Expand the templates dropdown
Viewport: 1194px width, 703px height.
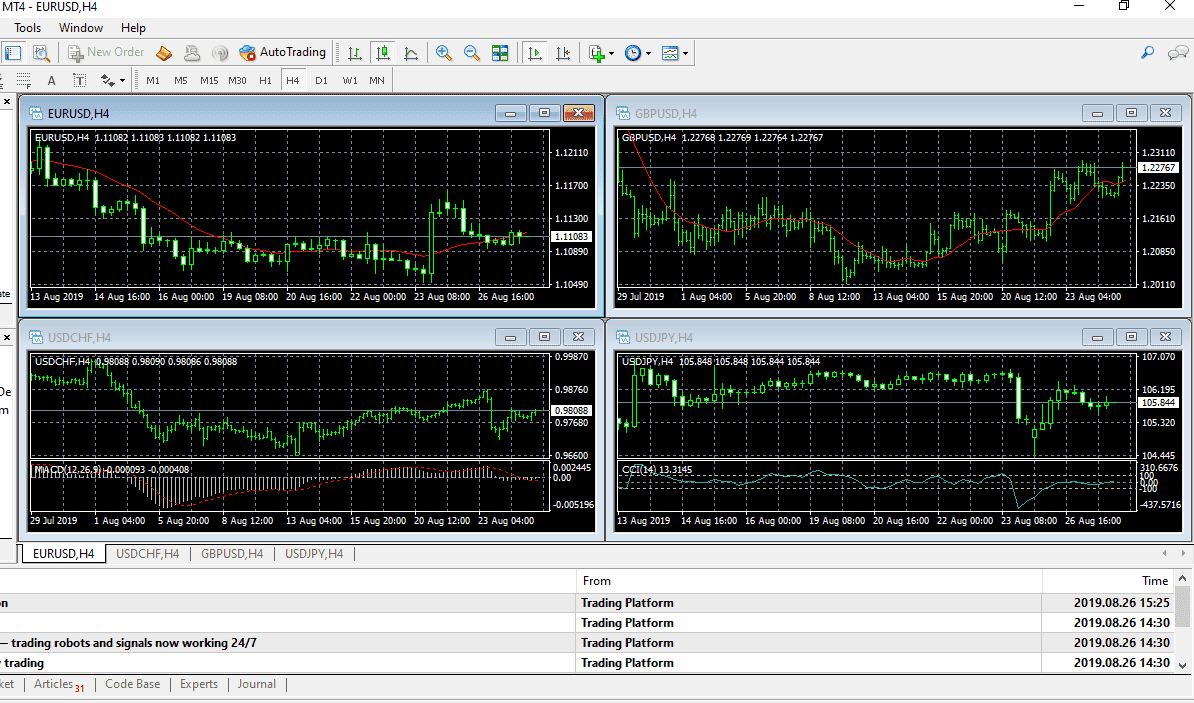(x=685, y=54)
